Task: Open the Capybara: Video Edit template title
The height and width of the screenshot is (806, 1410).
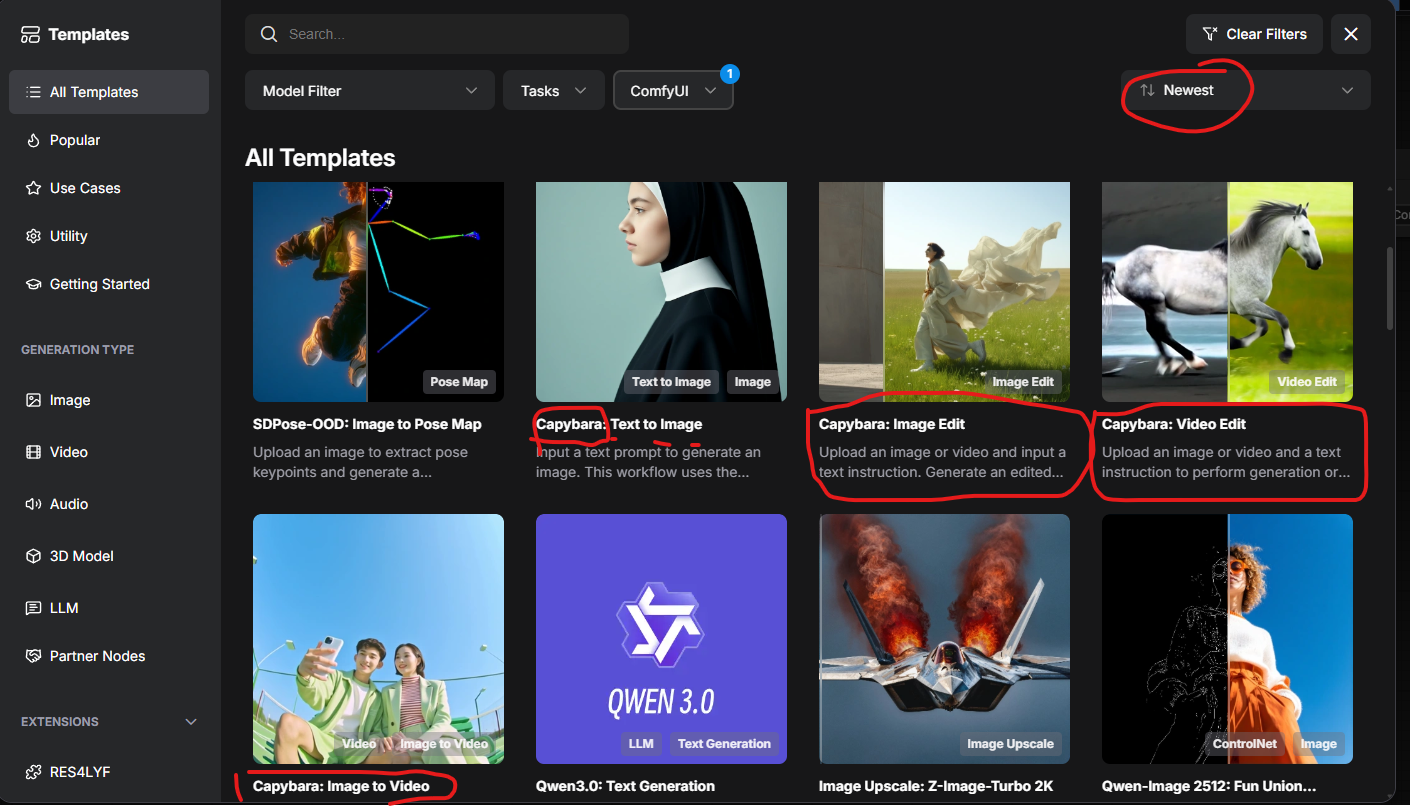Action: point(1174,424)
